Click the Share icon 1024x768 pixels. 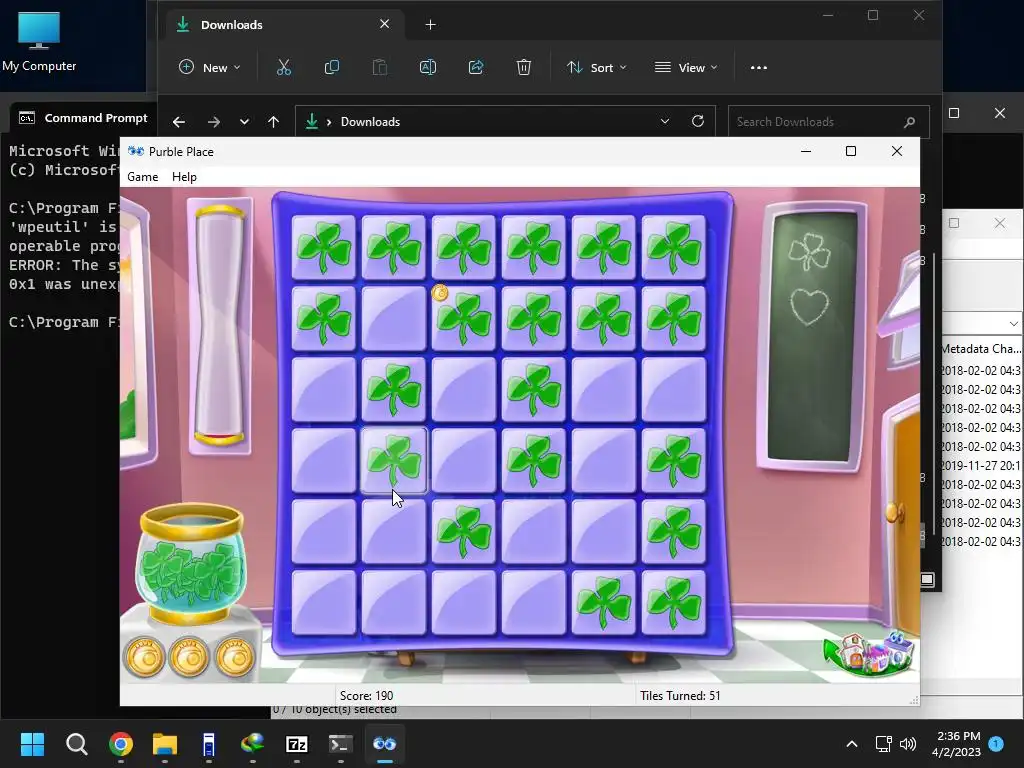tap(476, 67)
